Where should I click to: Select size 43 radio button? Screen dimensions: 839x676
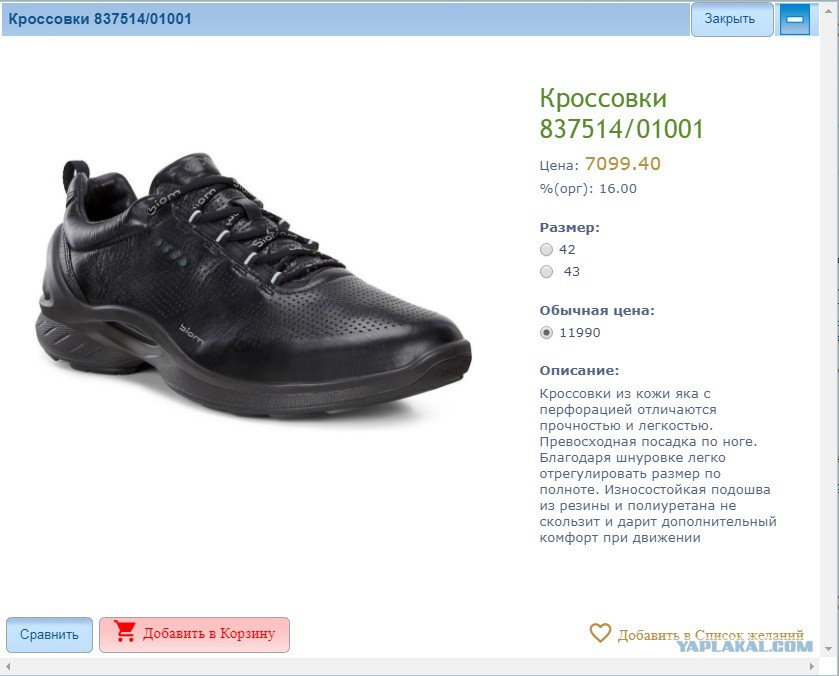click(x=546, y=272)
